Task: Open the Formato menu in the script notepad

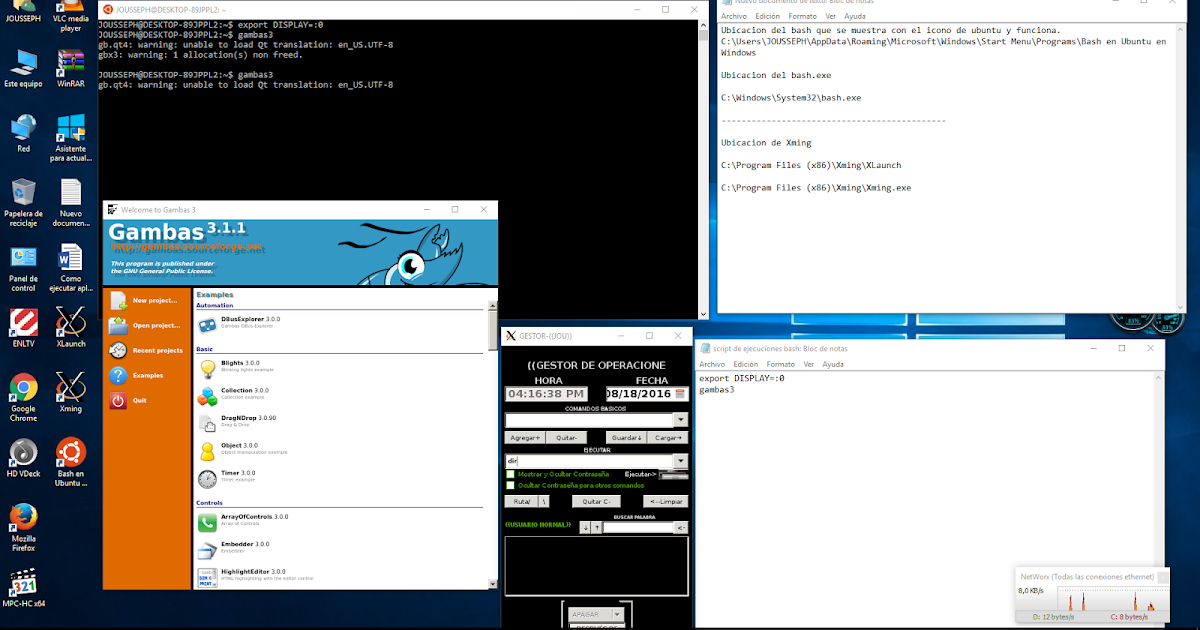Action: pos(780,364)
